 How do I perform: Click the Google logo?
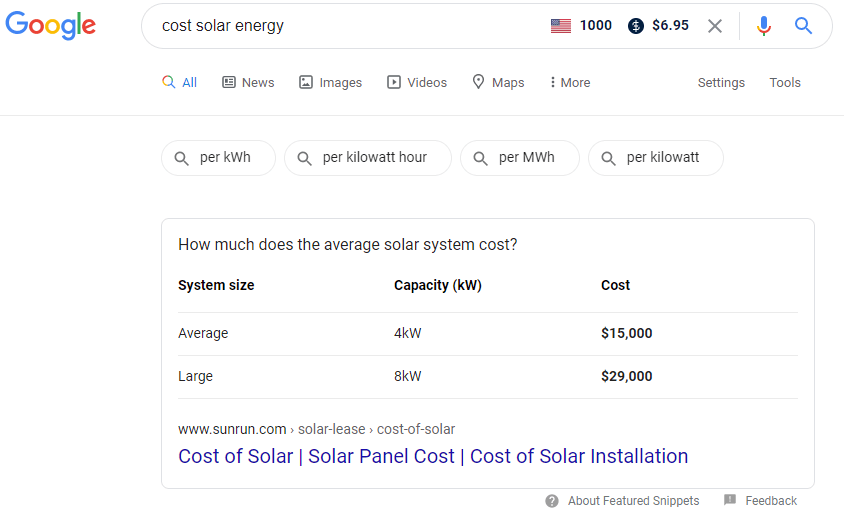51,26
